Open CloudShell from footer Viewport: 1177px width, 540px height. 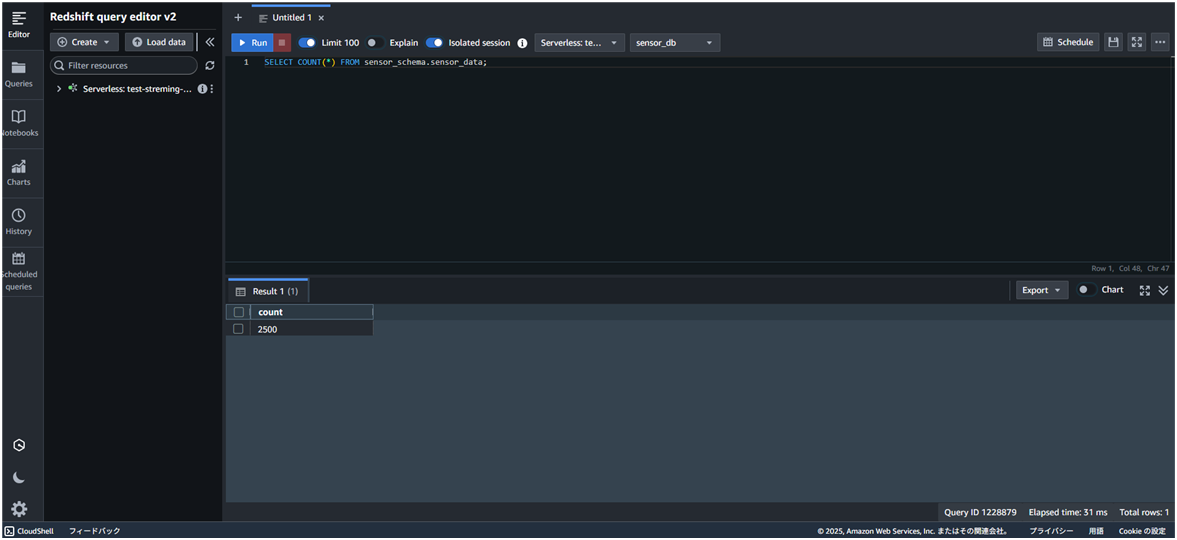point(29,531)
